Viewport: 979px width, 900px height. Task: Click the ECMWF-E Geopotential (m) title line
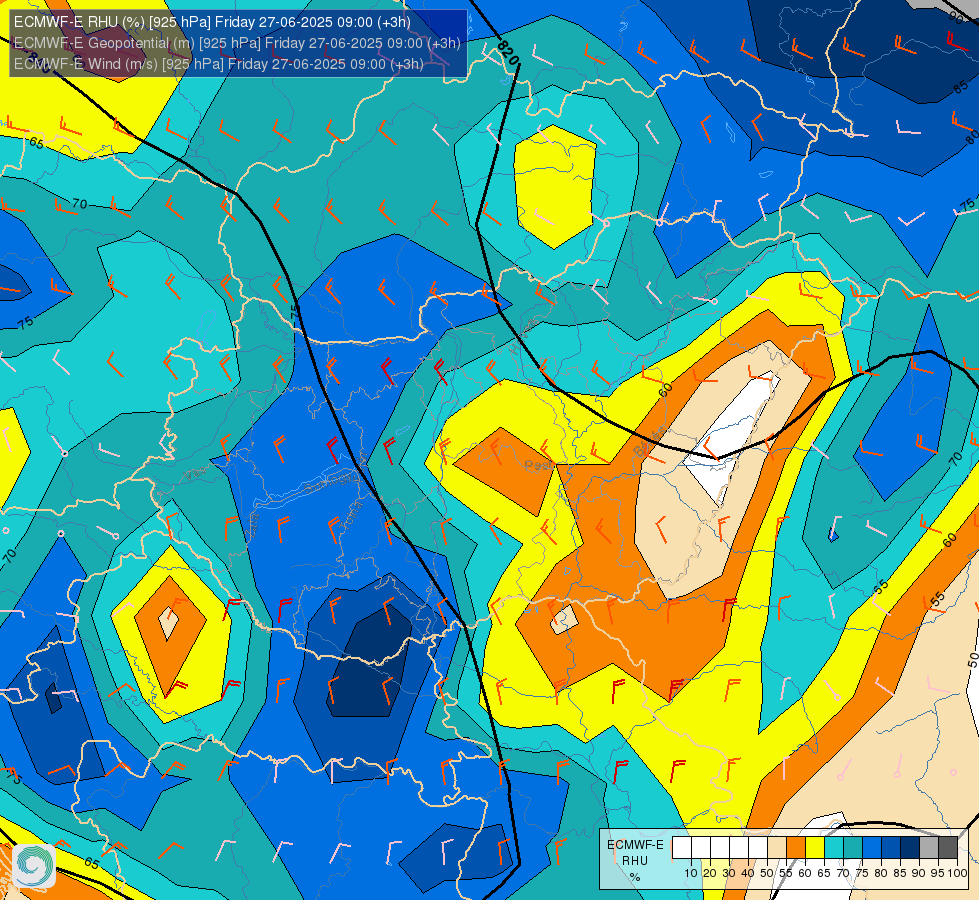tap(237, 43)
